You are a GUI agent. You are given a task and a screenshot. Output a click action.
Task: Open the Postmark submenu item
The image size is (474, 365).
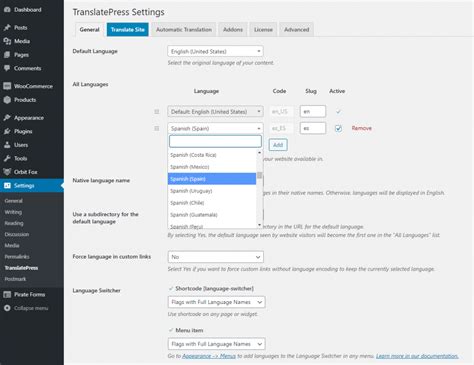15,279
